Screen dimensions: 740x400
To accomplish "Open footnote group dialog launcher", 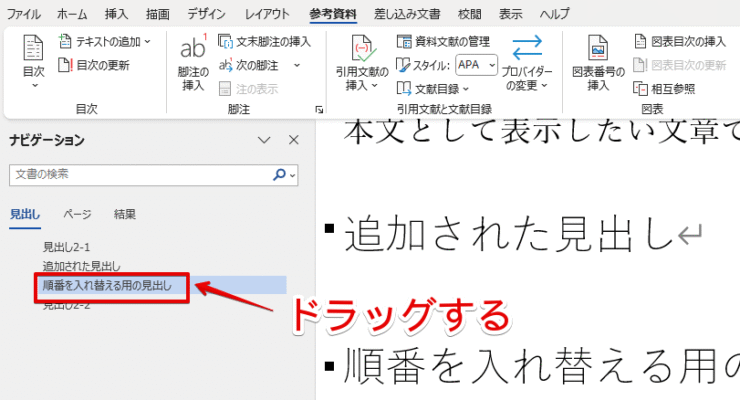I will [319, 109].
